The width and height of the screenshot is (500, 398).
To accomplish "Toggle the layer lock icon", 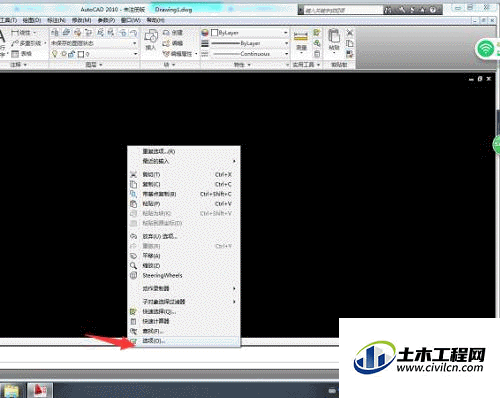I will tap(71, 54).
